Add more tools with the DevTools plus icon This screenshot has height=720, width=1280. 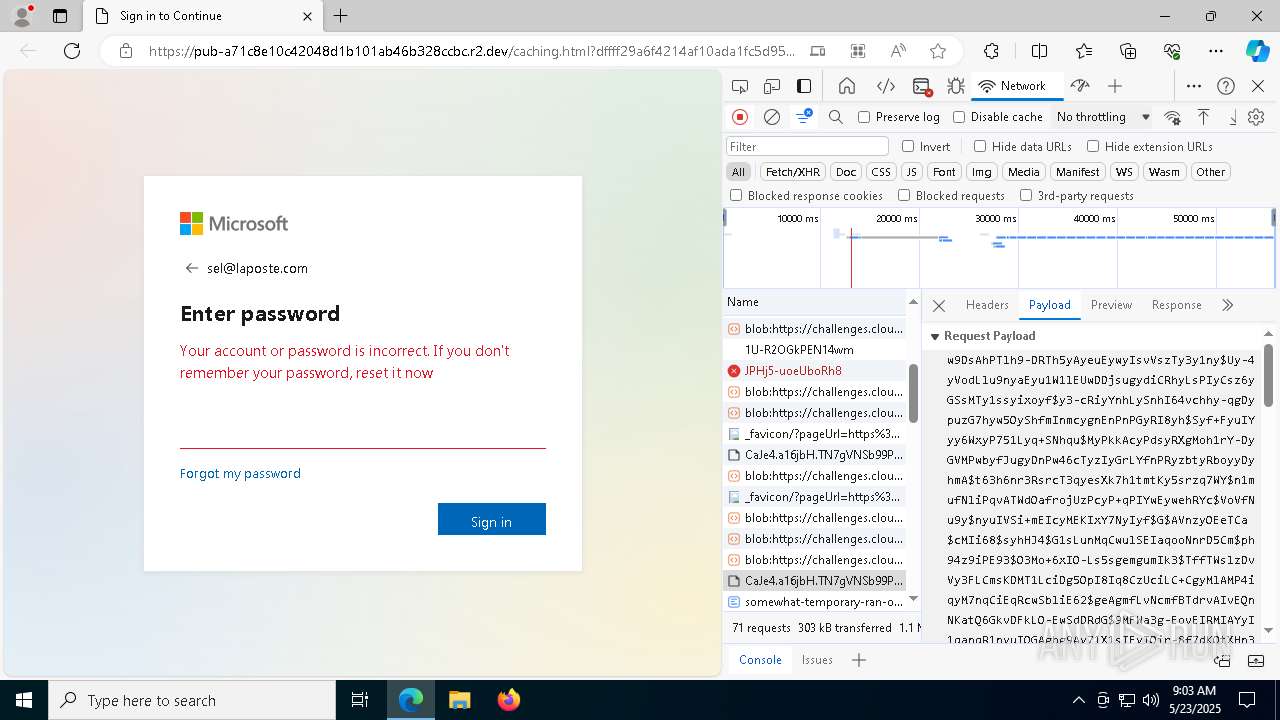1115,86
